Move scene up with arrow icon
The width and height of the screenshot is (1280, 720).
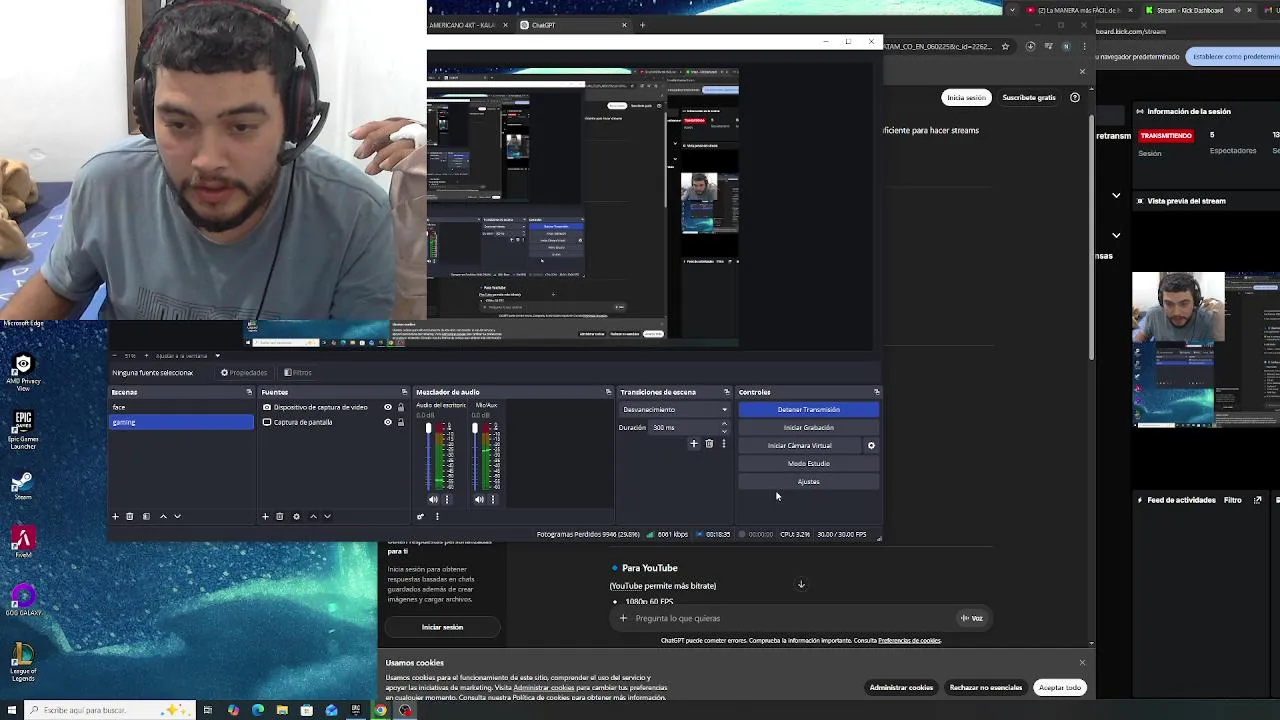(163, 517)
